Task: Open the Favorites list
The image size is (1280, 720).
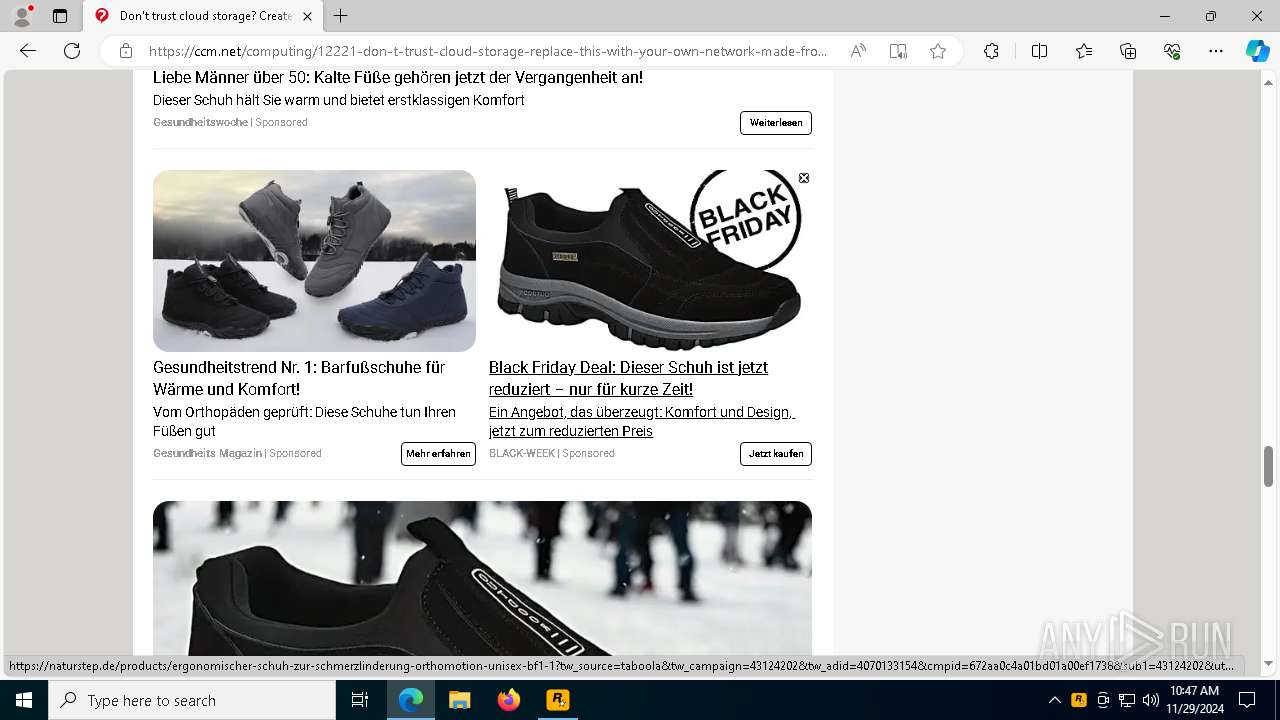Action: [x=1084, y=51]
